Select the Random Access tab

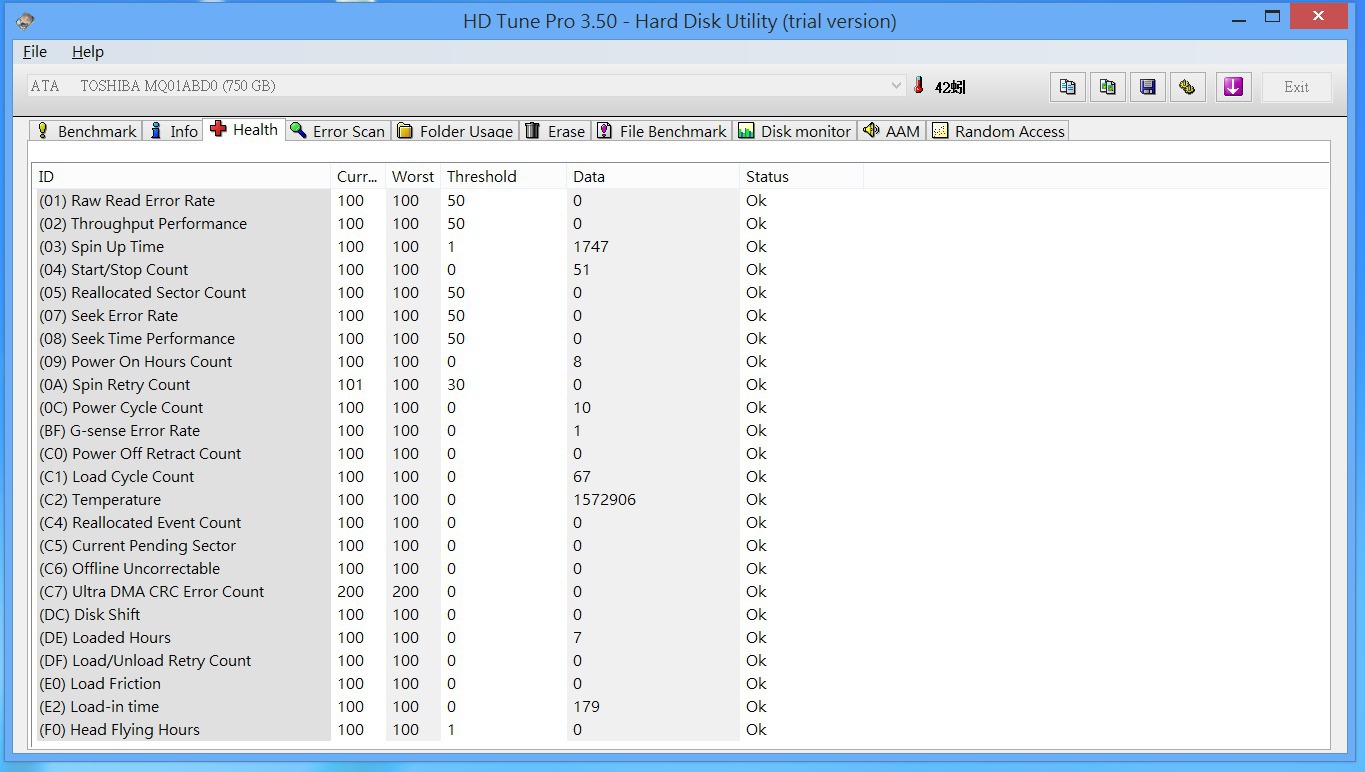pos(998,131)
